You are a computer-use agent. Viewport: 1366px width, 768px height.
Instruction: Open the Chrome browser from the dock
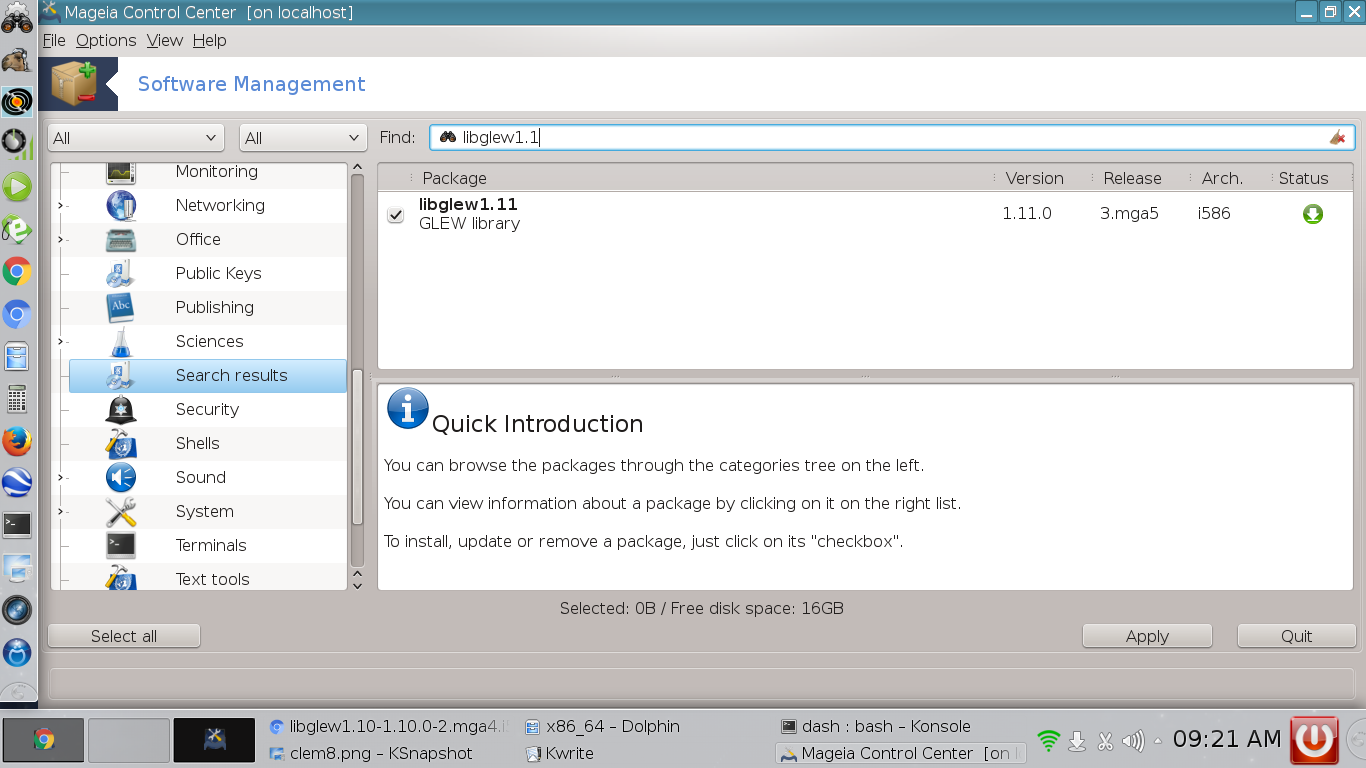17,272
